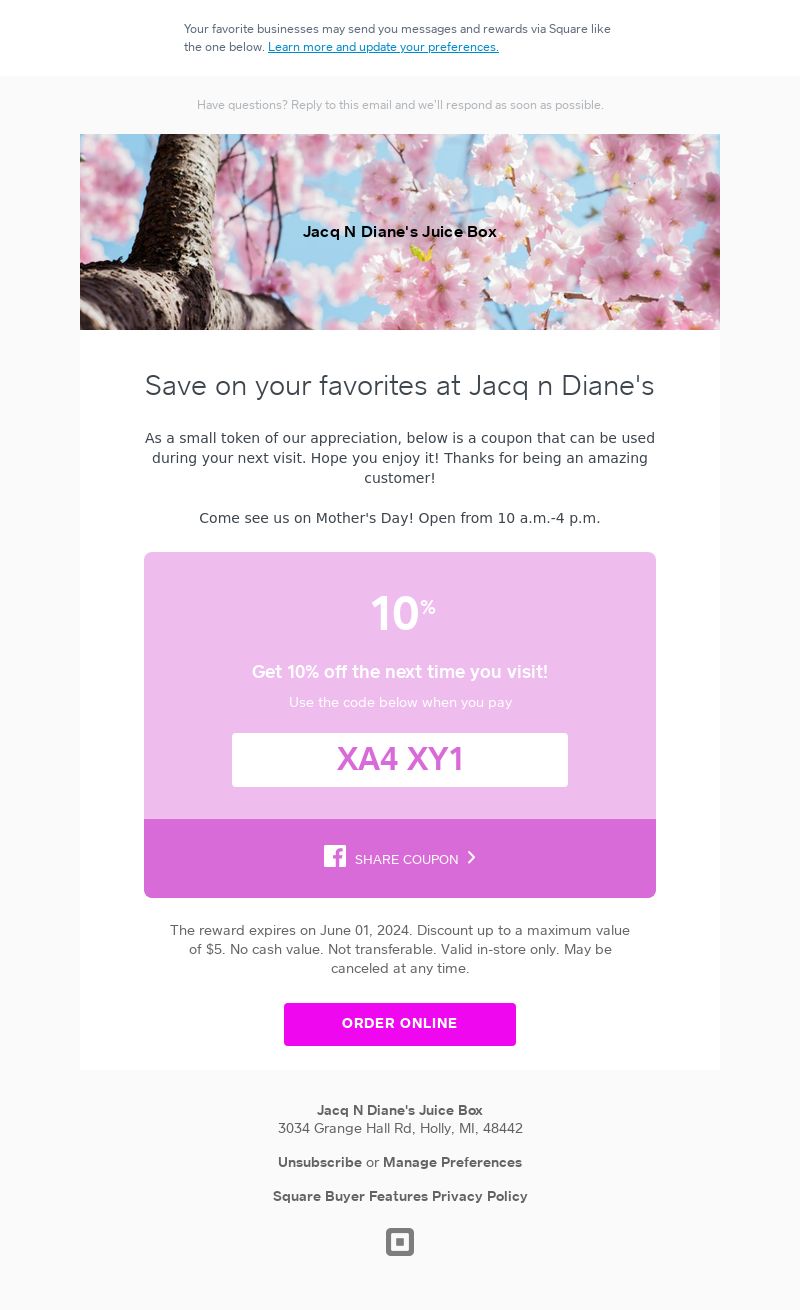This screenshot has height=1310, width=800.
Task: Open the Manage Preferences link
Action: coord(452,1162)
